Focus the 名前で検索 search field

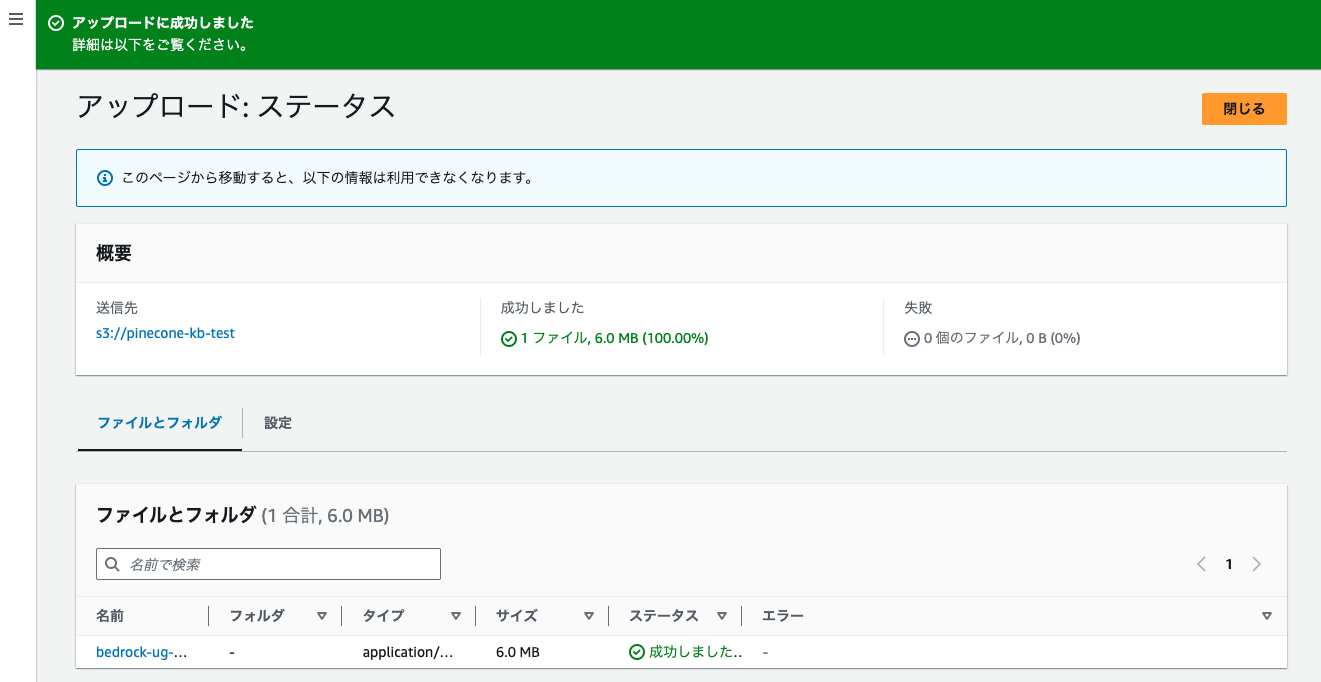coord(268,564)
